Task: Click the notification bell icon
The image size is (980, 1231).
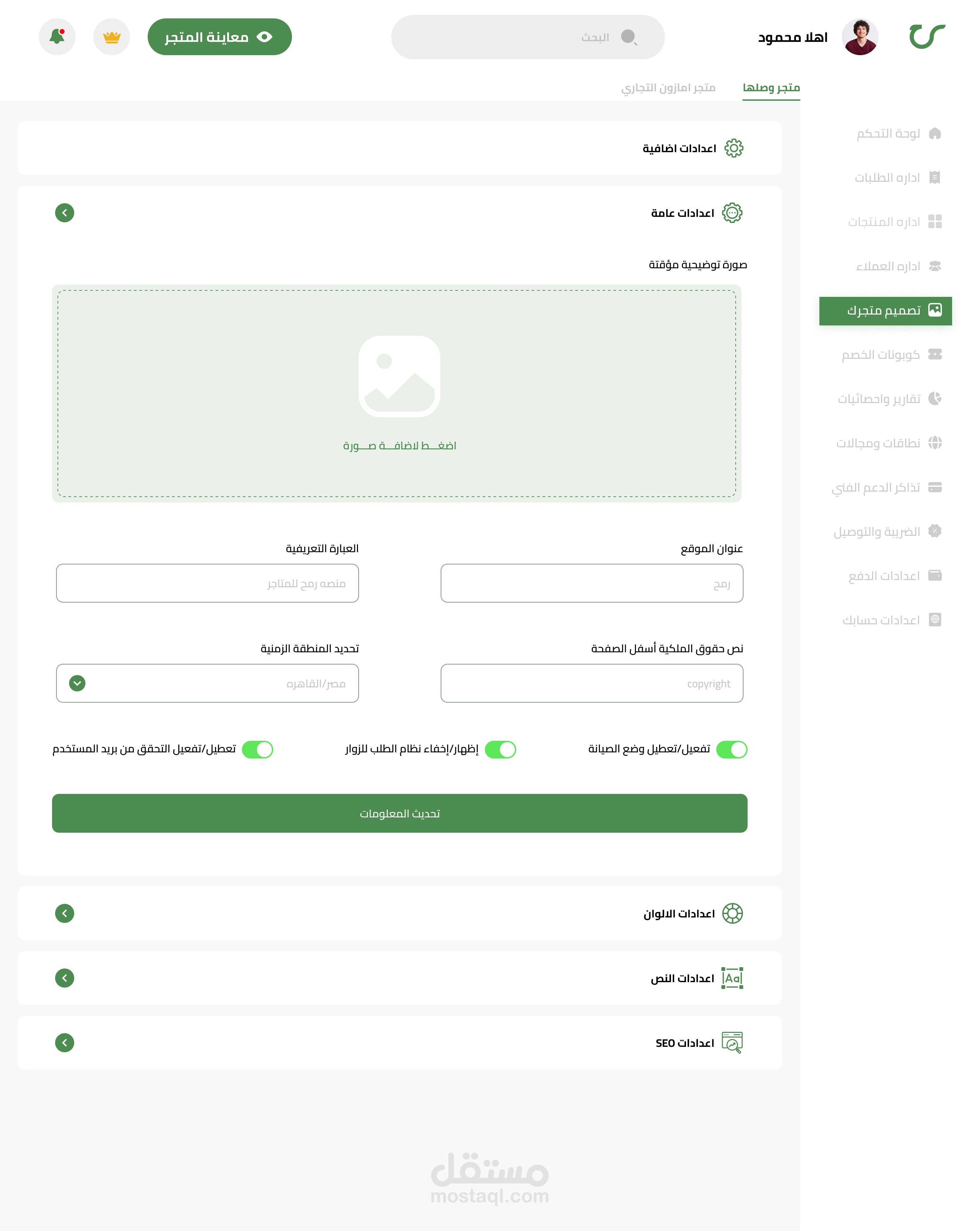Action: click(x=57, y=37)
